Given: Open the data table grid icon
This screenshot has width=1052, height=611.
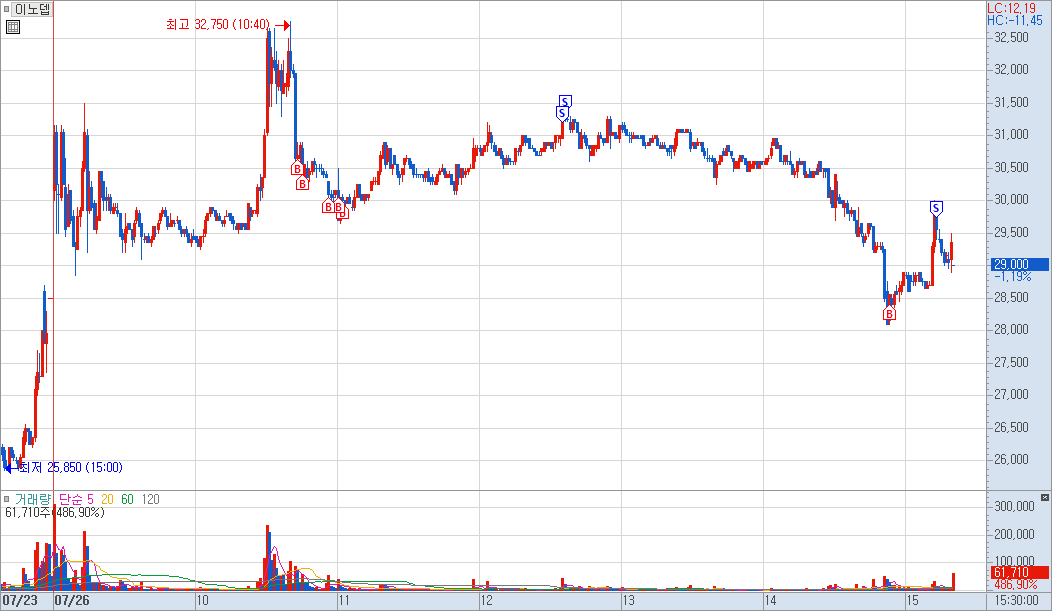Looking at the screenshot, I should point(13,27).
